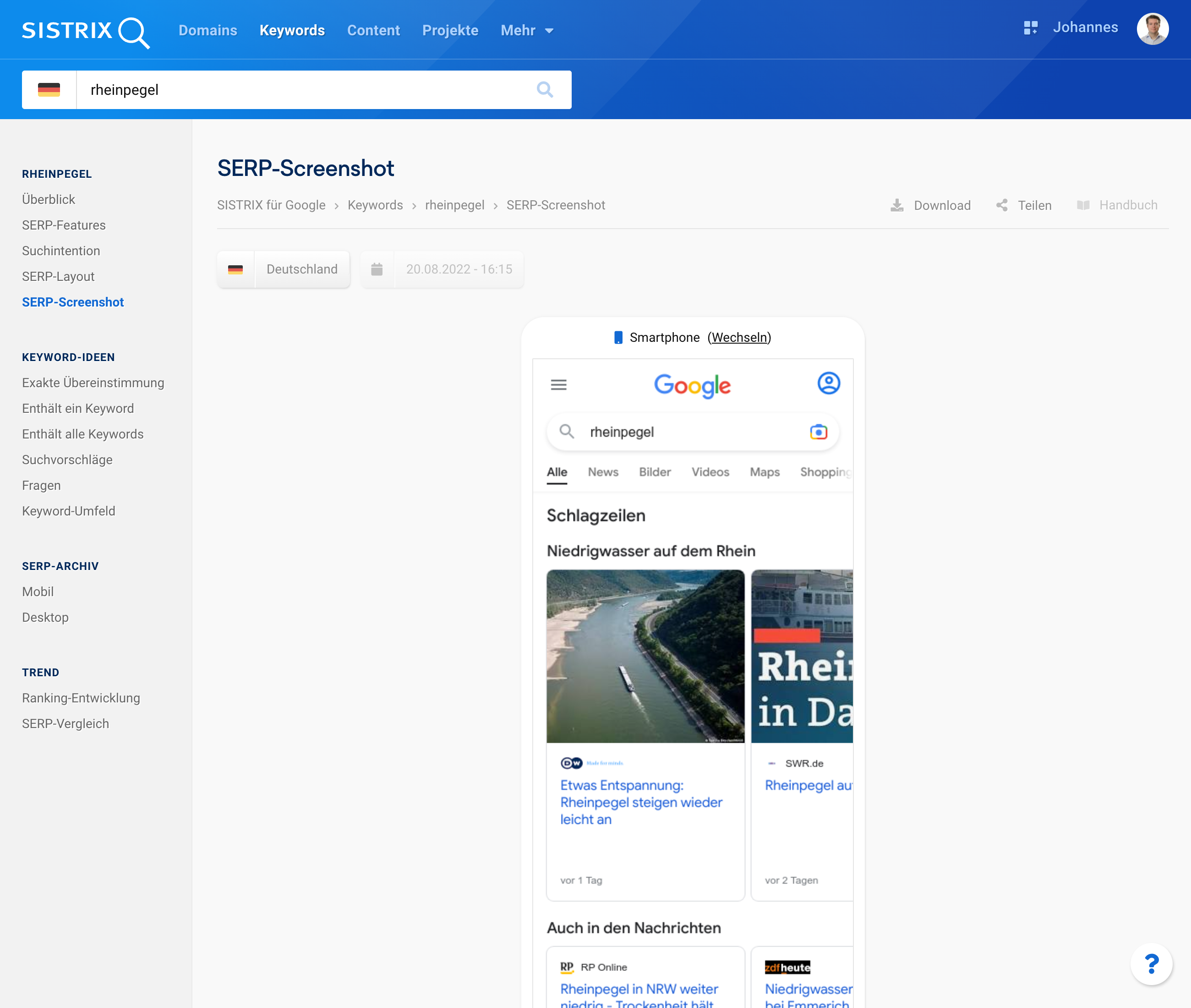Open the apps grid icon beside Johannes
The image size is (1191, 1008).
point(1031,28)
